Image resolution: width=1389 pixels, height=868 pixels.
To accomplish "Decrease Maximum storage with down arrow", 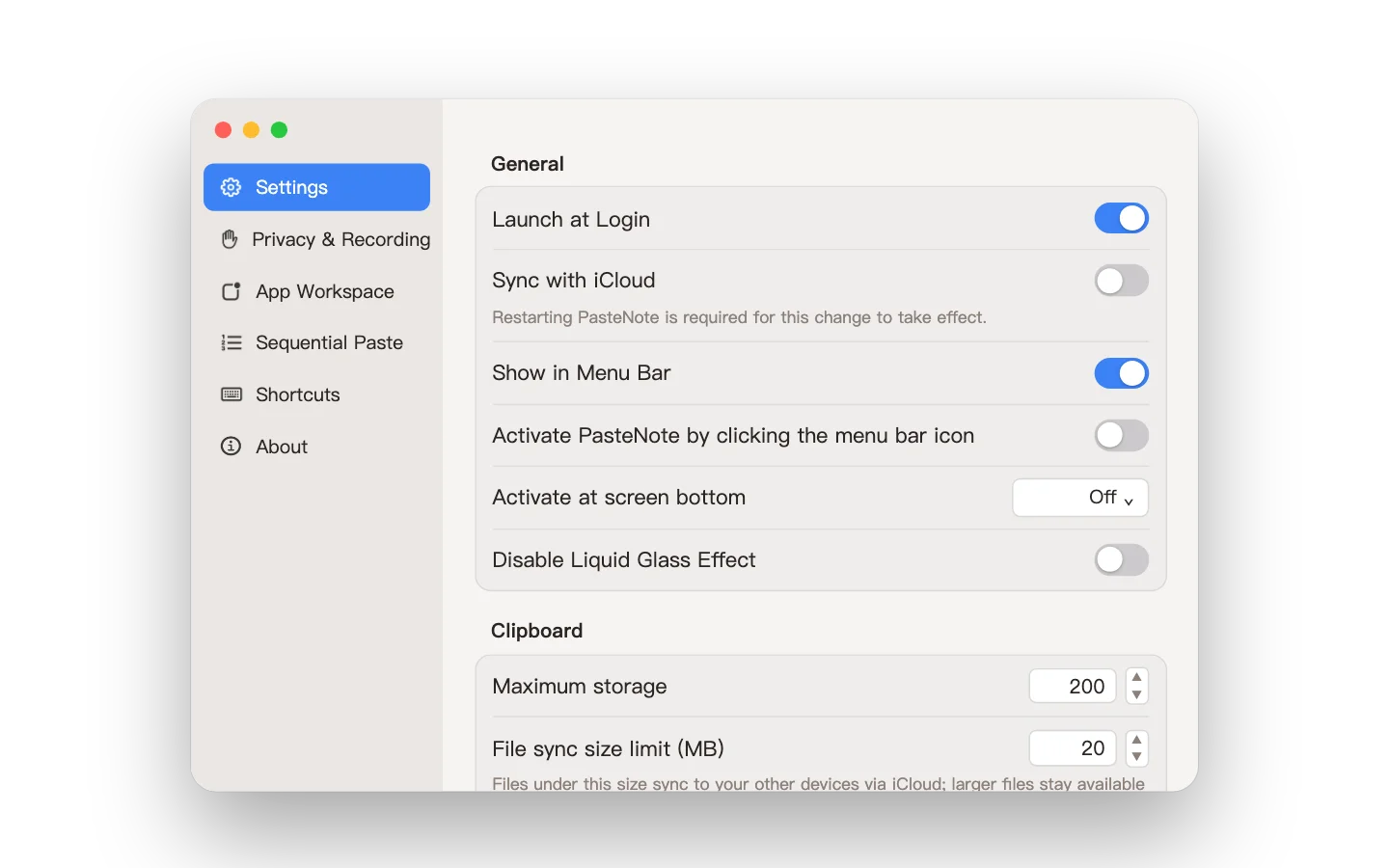I will (x=1137, y=694).
